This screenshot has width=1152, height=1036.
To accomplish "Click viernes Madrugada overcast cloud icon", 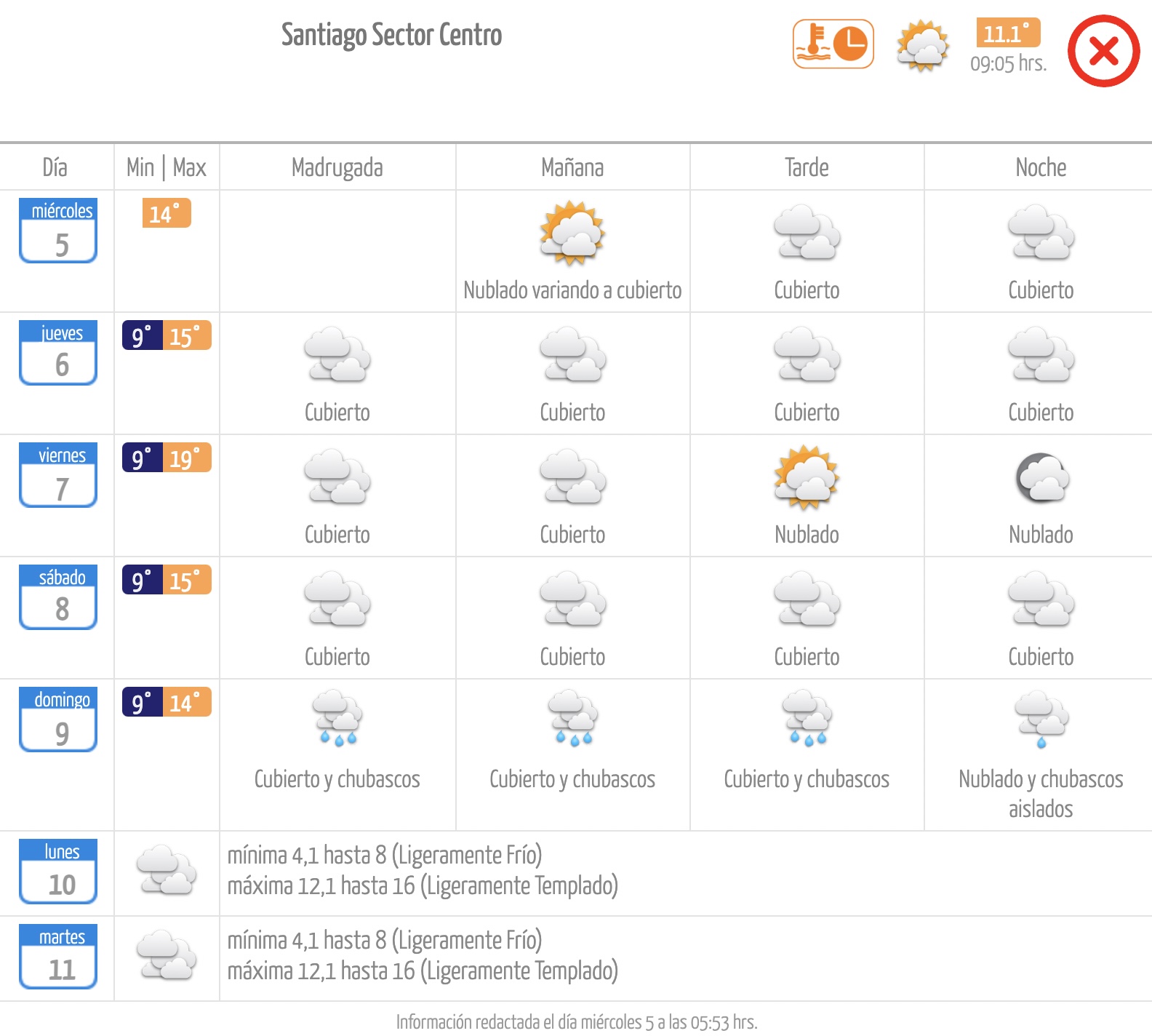I will [x=337, y=477].
